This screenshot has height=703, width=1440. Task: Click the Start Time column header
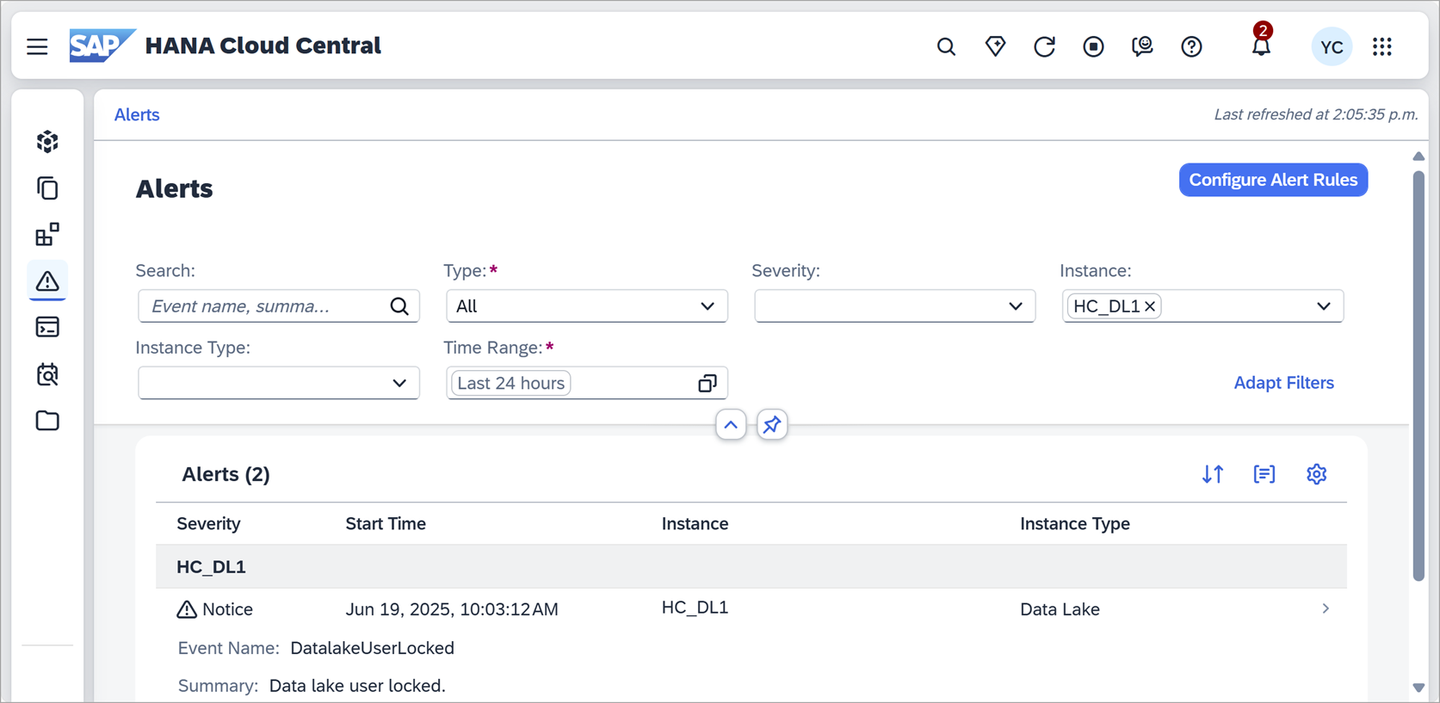(x=386, y=524)
